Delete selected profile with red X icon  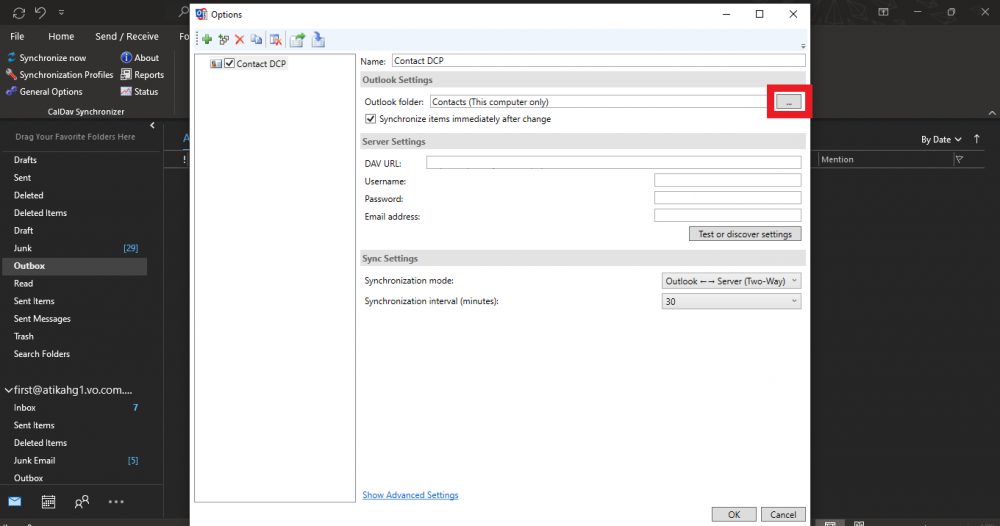coord(239,39)
